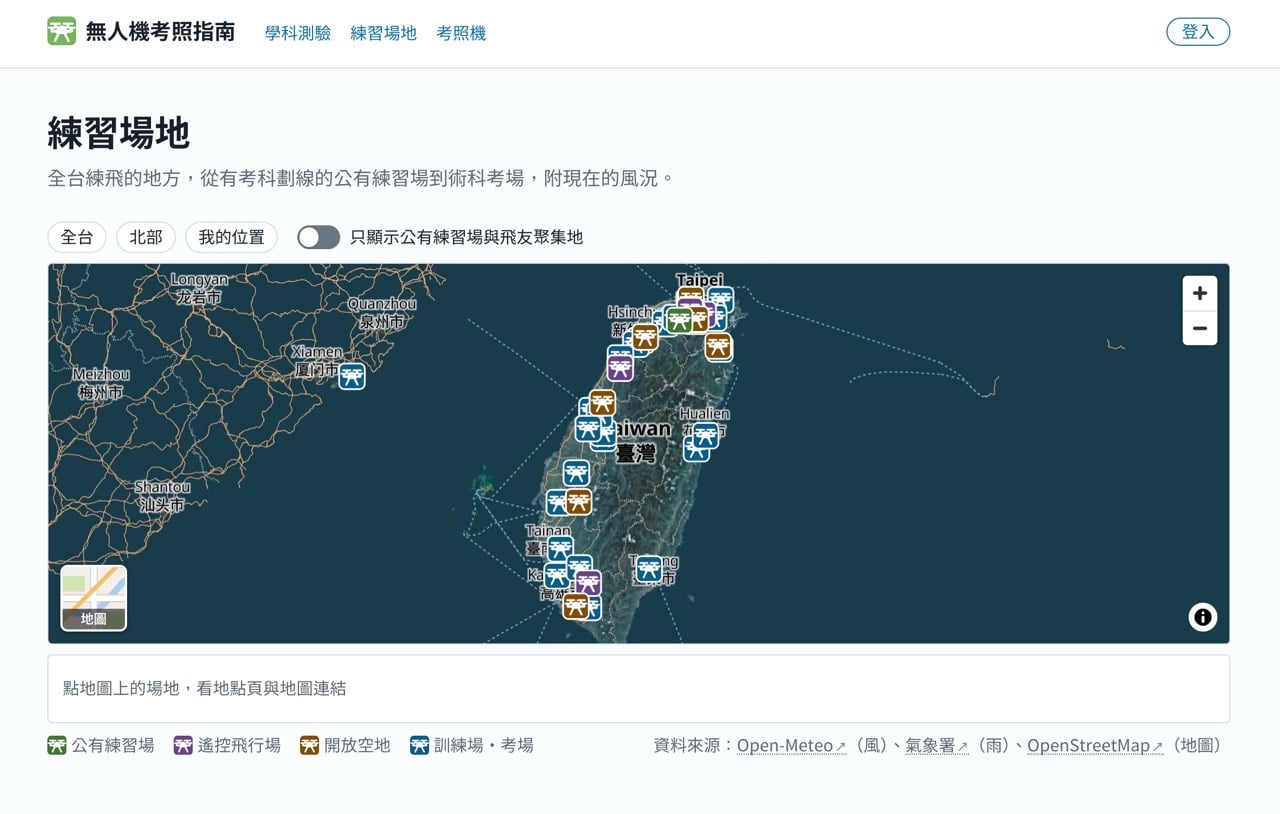Select the blue marker over the Tainan label
1280x814 pixels.
(x=560, y=548)
